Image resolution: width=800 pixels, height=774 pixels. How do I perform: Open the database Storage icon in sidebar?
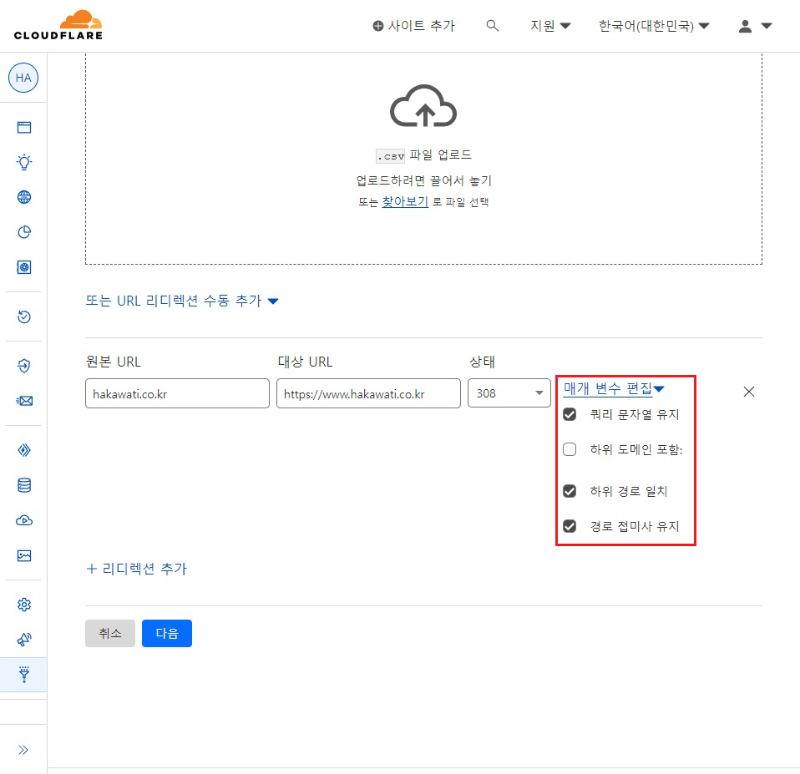pyautogui.click(x=23, y=484)
